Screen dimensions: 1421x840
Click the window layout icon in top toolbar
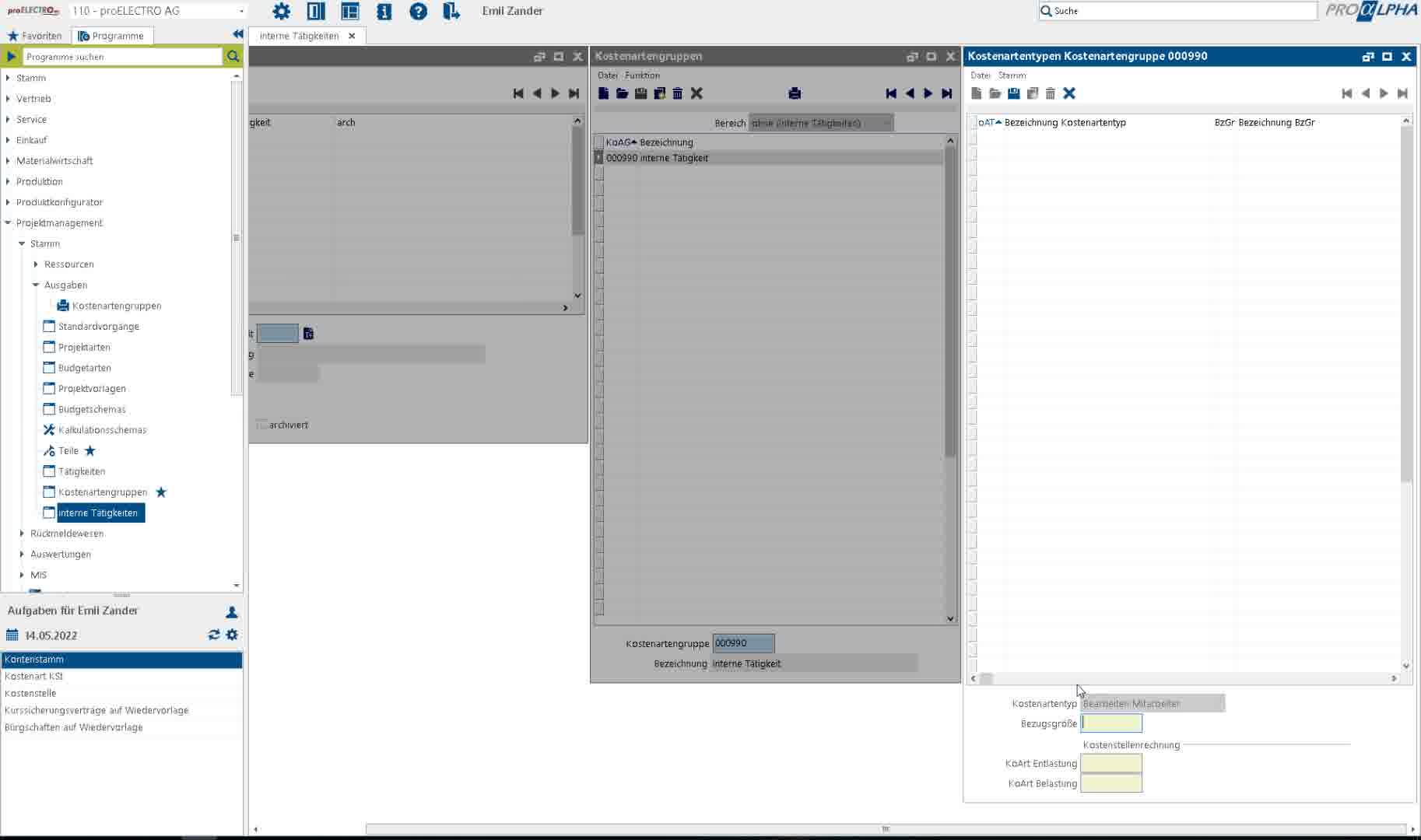[349, 11]
